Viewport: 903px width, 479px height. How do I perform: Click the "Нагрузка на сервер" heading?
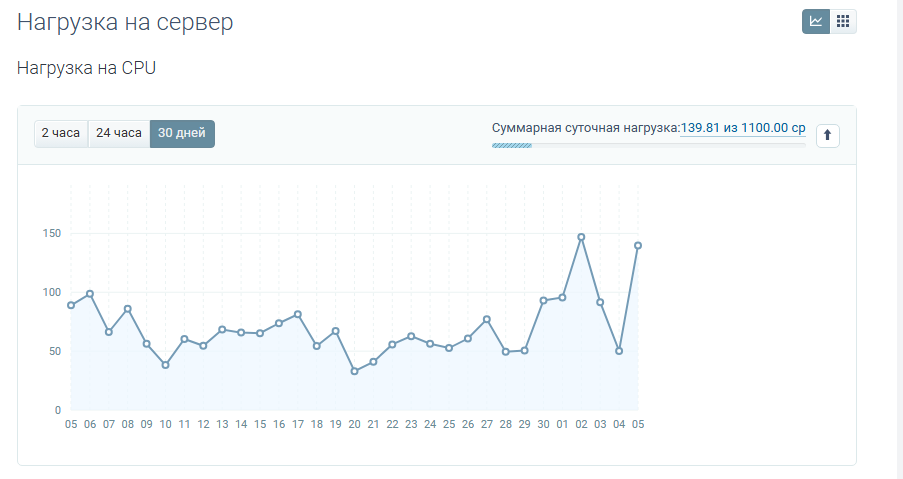[125, 22]
